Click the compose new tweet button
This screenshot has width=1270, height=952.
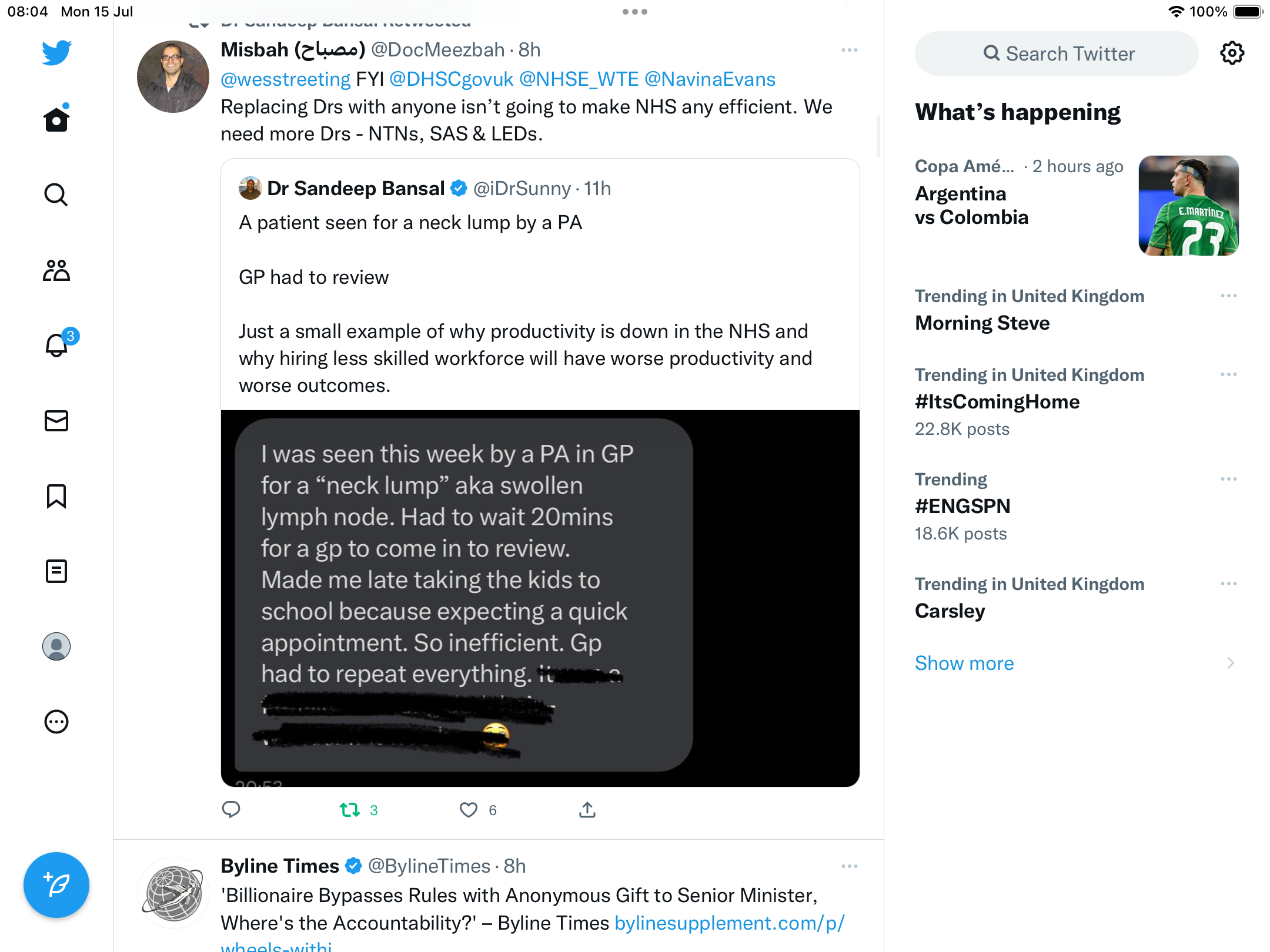(56, 885)
